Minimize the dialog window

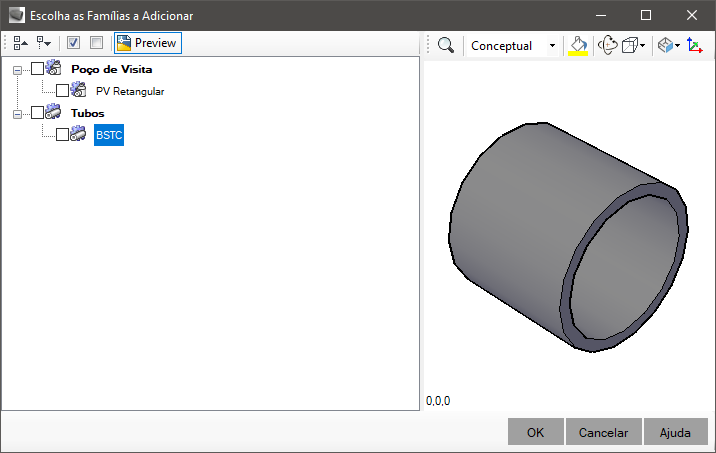pos(601,16)
